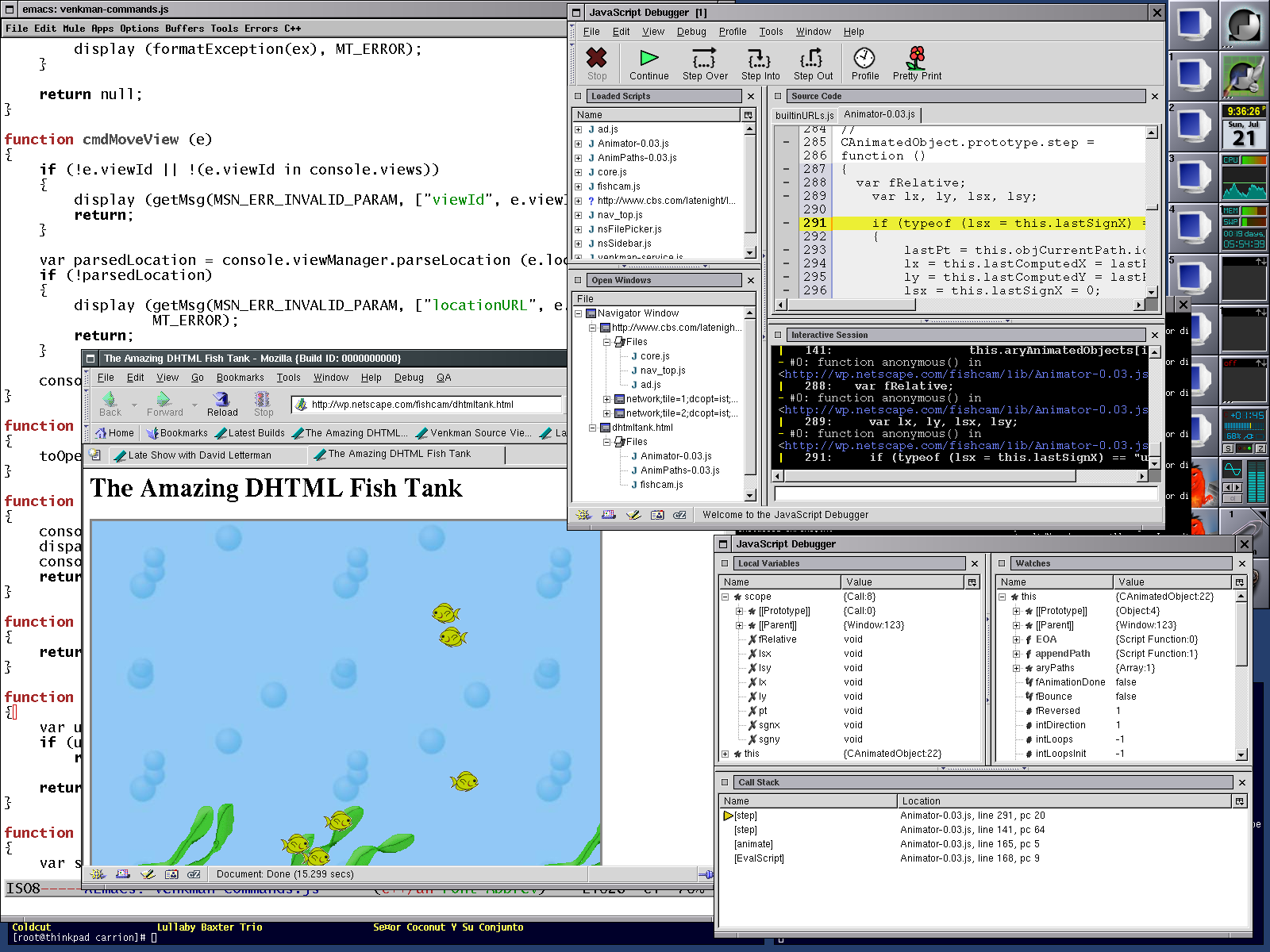Screen dimensions: 1270x952
Task: Open Debug menu in JavaScript Debugger
Action: tap(691, 32)
